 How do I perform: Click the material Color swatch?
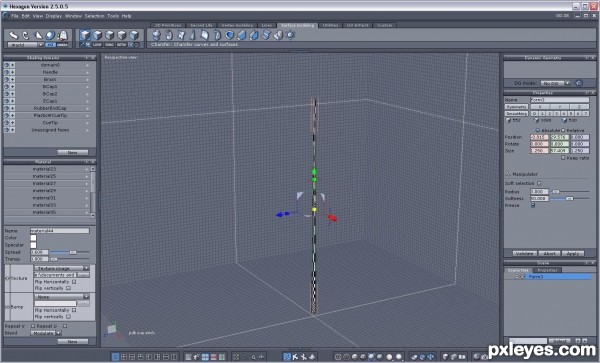[33, 238]
